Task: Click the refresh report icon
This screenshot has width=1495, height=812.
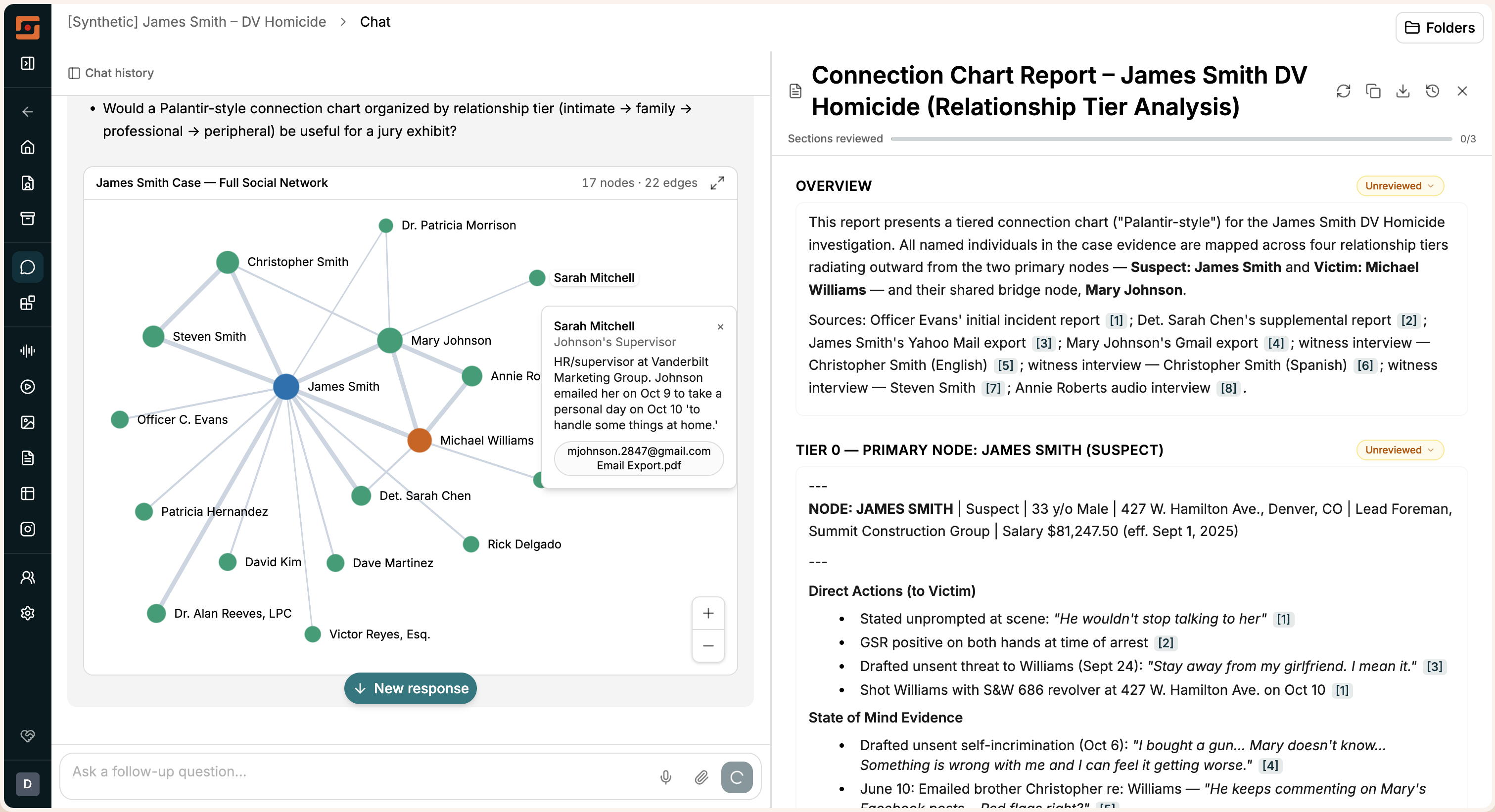Action: pyautogui.click(x=1343, y=91)
